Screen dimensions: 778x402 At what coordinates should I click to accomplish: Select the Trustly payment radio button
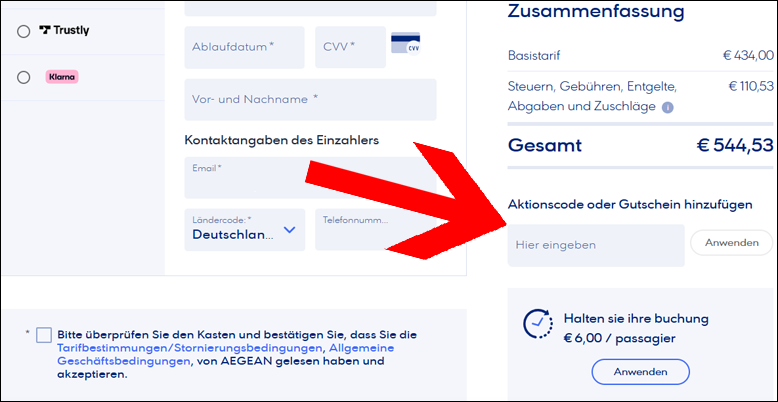click(23, 32)
